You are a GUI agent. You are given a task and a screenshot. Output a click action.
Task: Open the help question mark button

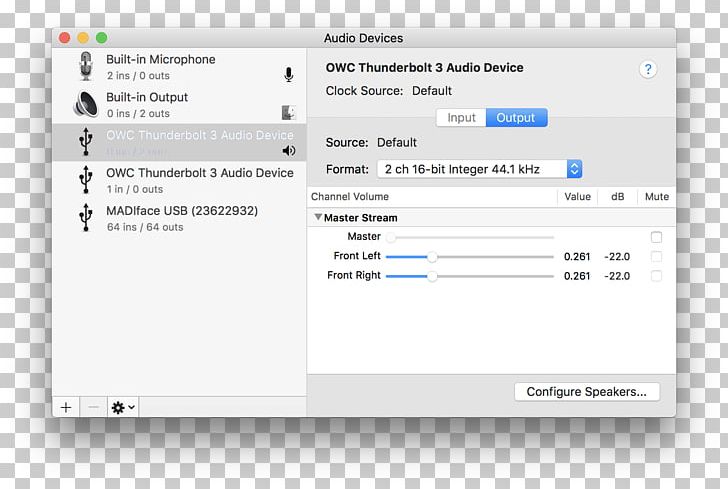coord(648,70)
